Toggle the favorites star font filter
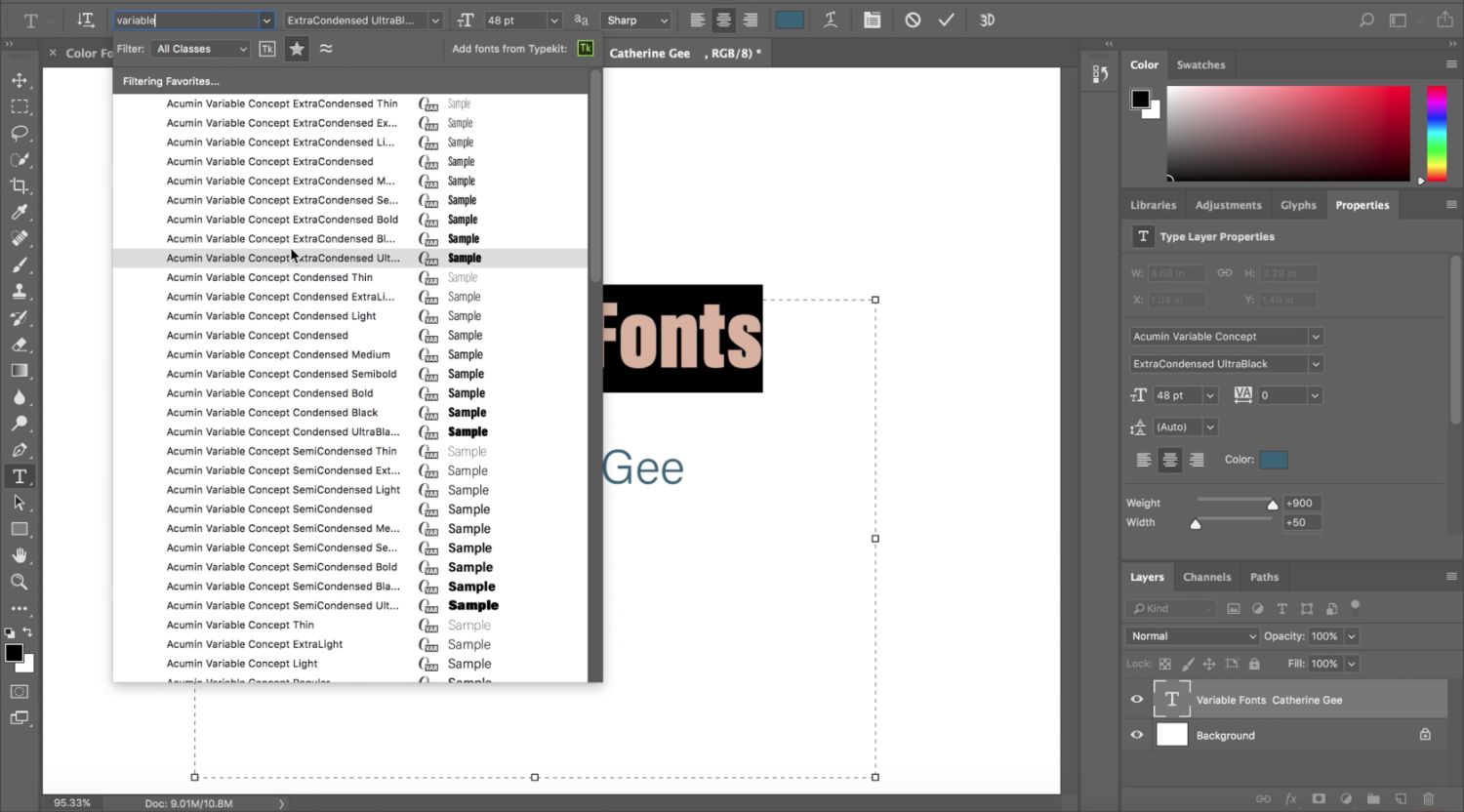This screenshot has width=1464, height=812. pyautogui.click(x=297, y=49)
